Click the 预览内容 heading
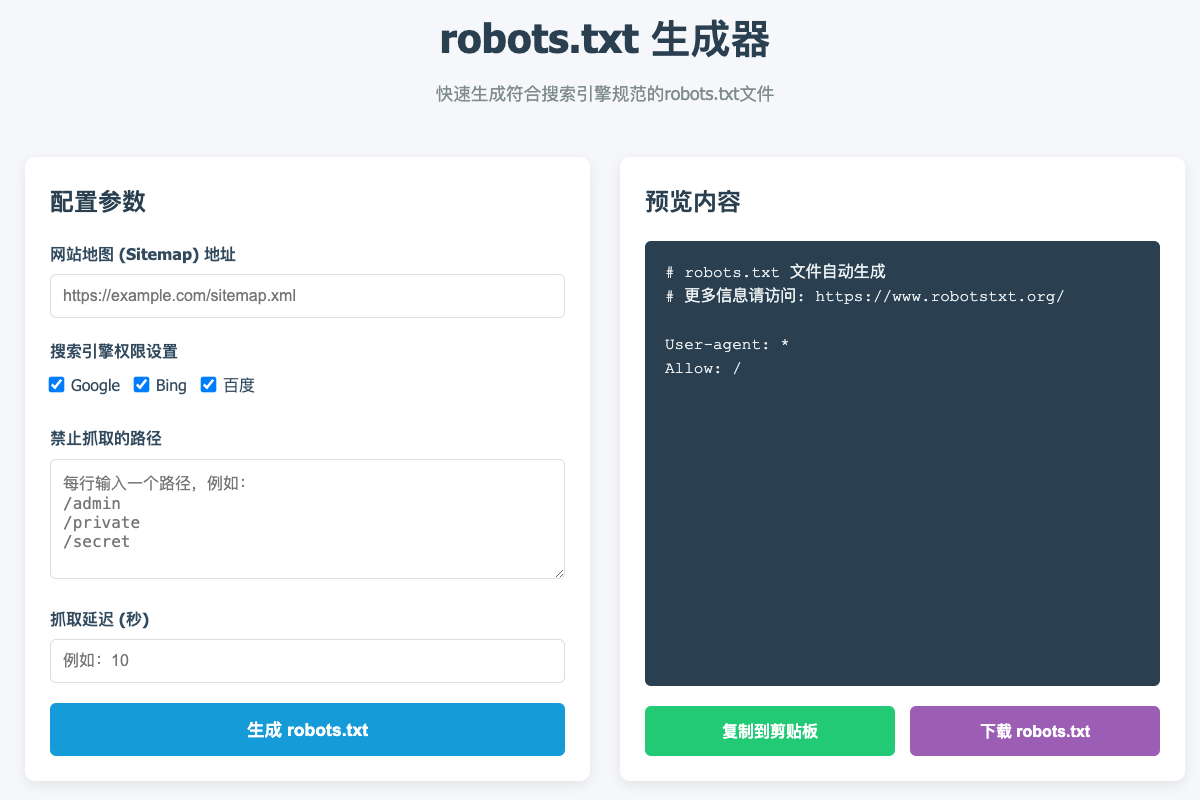Image resolution: width=1200 pixels, height=800 pixels. point(693,202)
